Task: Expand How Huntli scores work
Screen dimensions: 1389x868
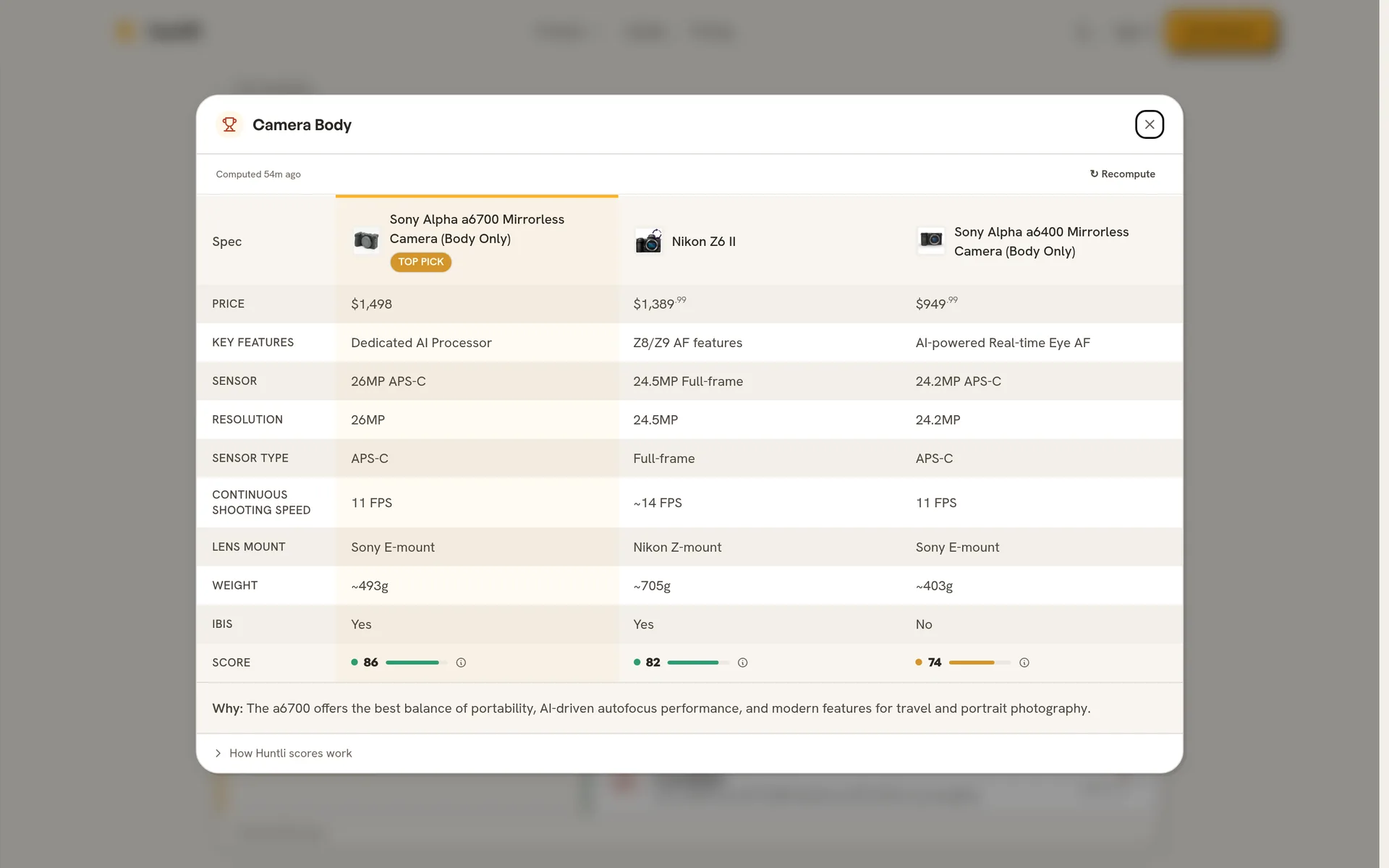Action: (x=283, y=753)
